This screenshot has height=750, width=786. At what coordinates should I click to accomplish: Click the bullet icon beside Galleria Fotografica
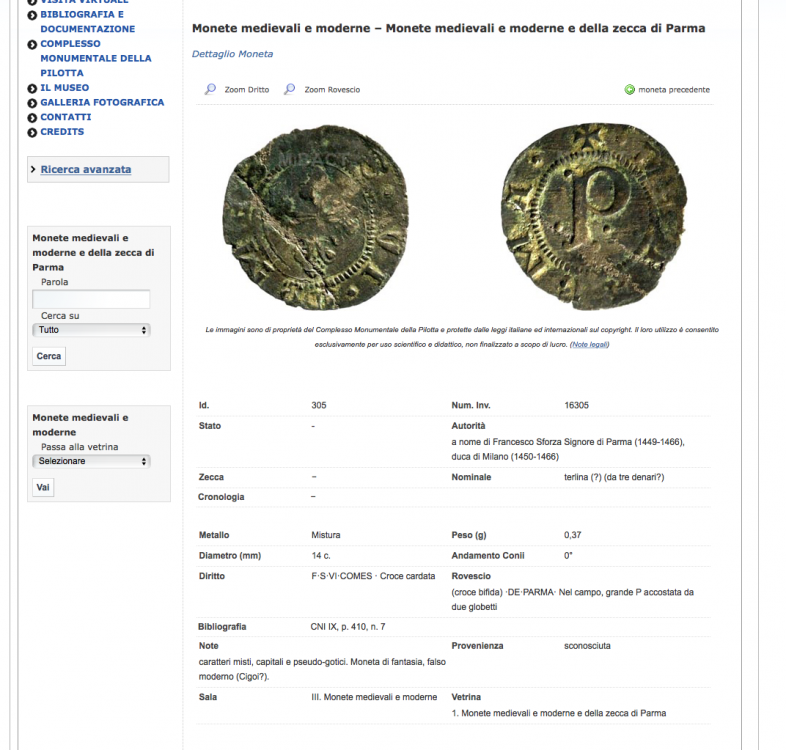point(32,103)
